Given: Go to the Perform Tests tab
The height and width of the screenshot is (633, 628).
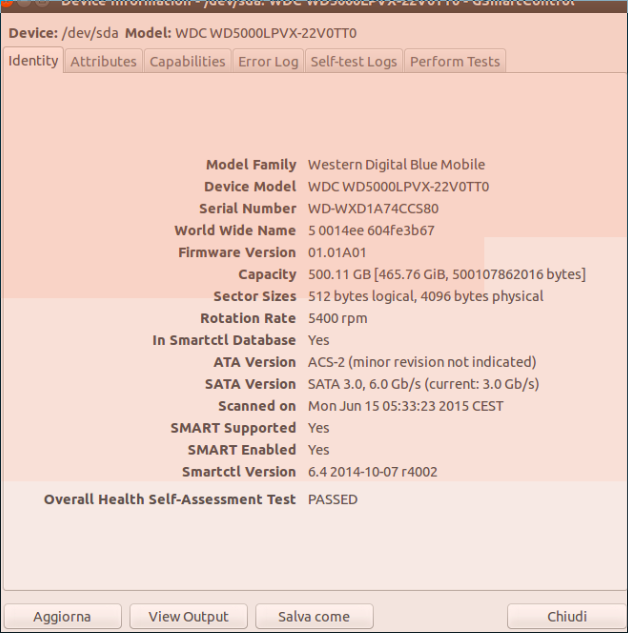Looking at the screenshot, I should (455, 61).
